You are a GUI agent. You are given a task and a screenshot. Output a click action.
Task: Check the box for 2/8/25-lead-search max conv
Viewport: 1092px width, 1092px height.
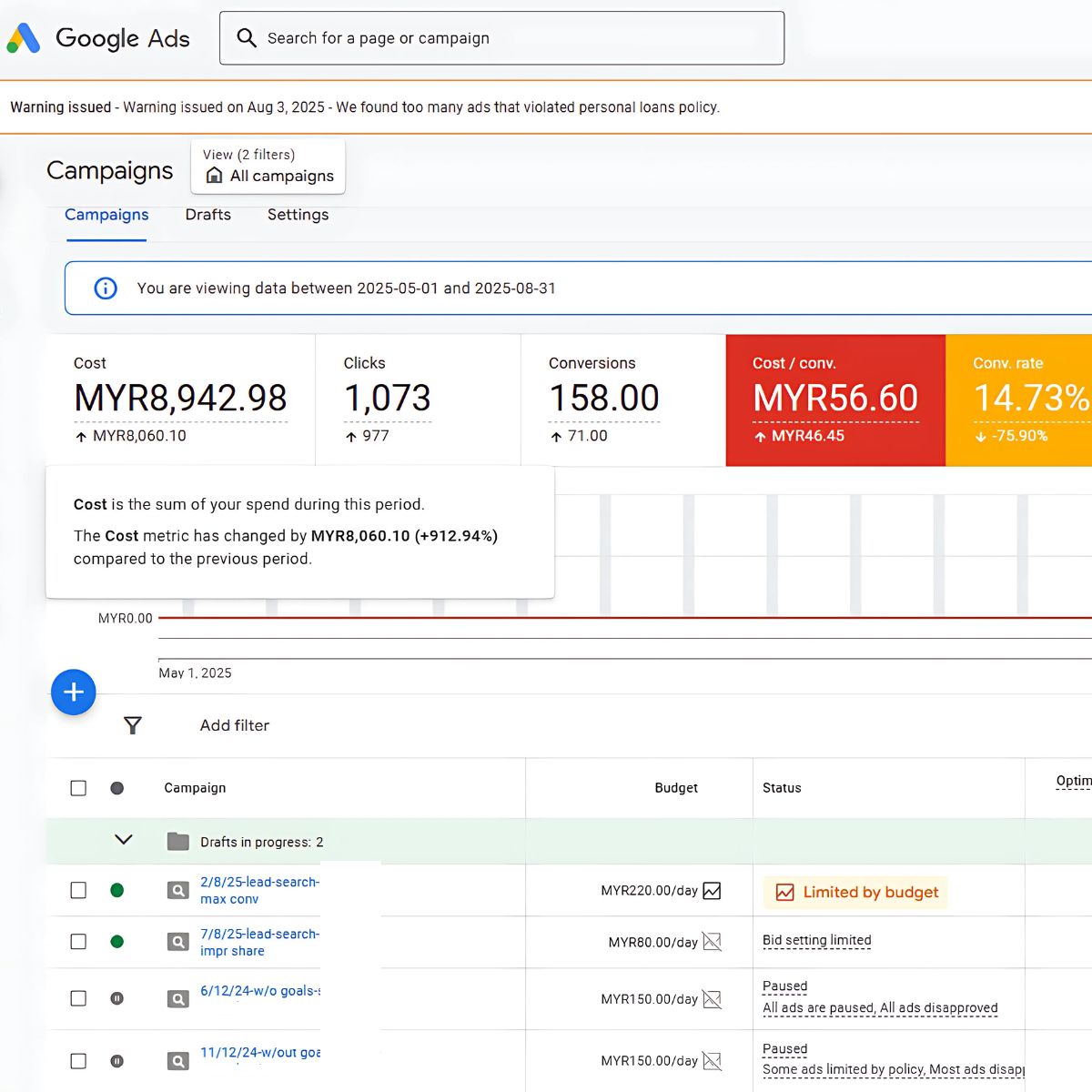pyautogui.click(x=78, y=891)
